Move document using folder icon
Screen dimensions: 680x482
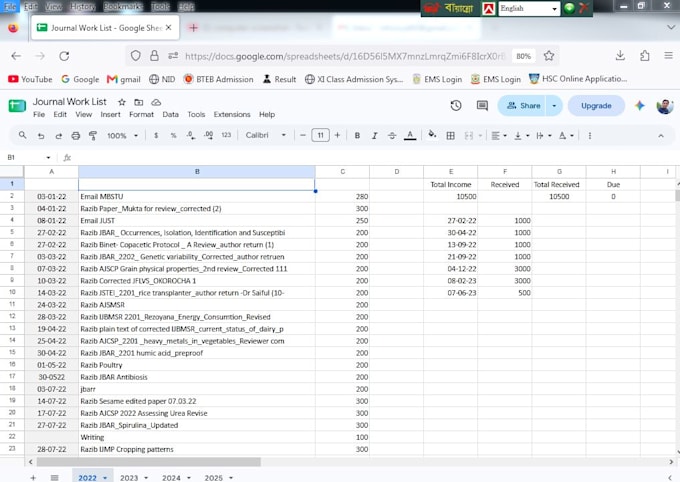pos(139,102)
